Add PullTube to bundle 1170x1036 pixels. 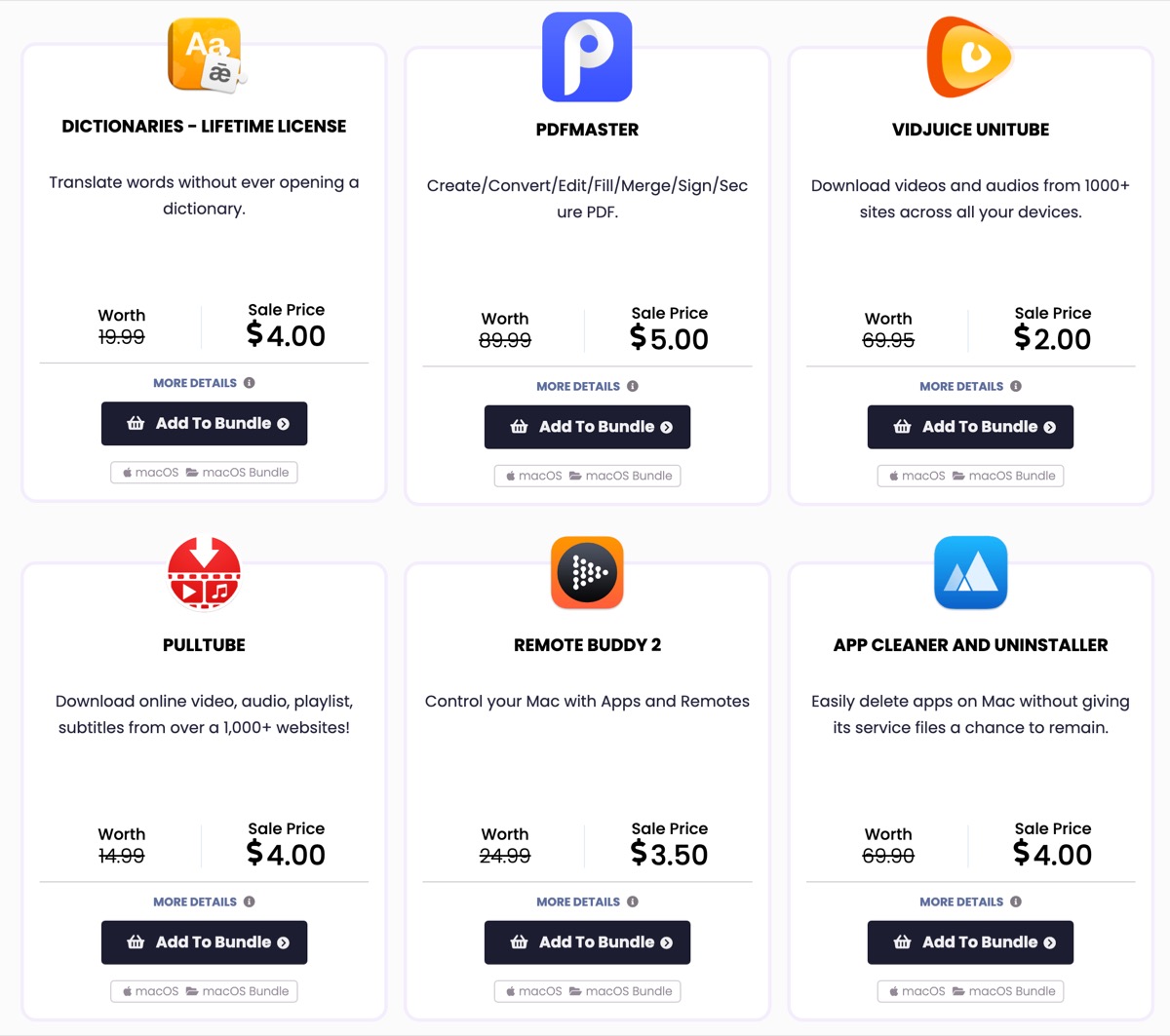pos(204,942)
